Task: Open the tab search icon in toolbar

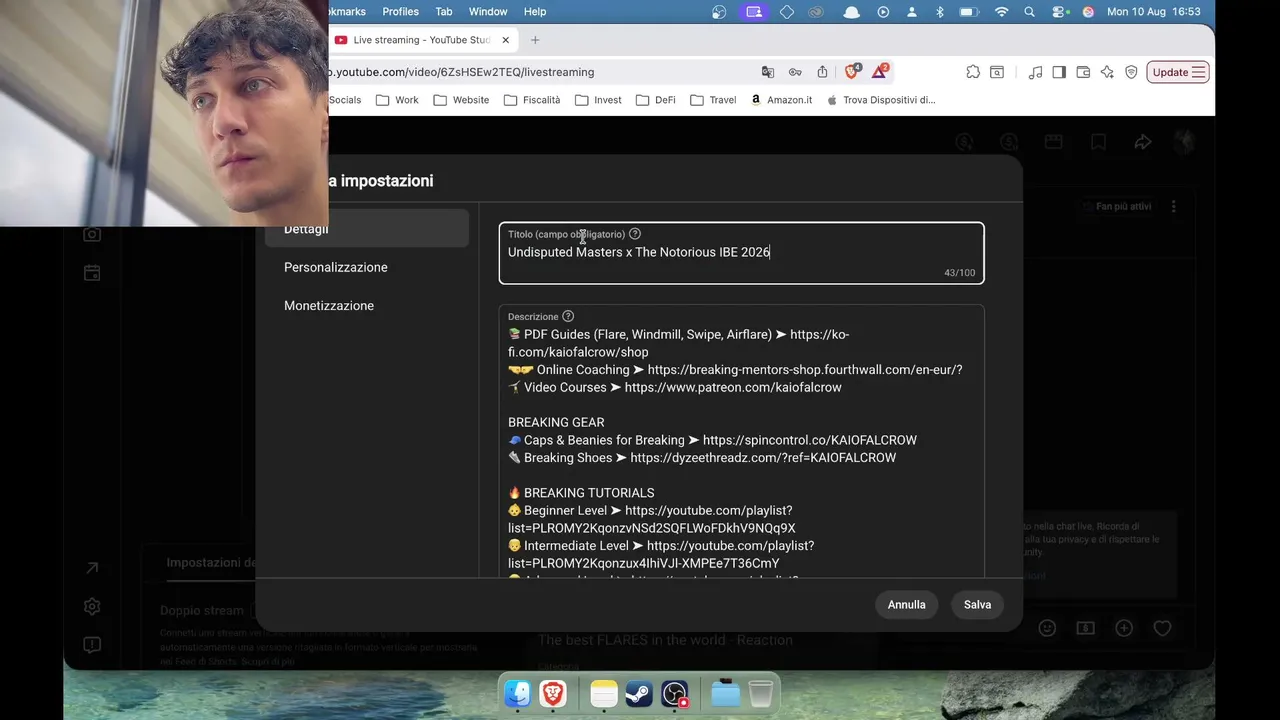Action: coord(997,72)
